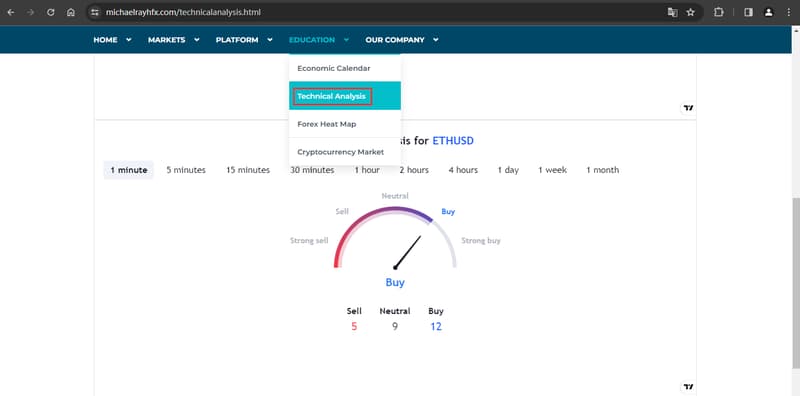The image size is (800, 396).
Task: Switch to 30 minutes interval
Action: pos(312,170)
